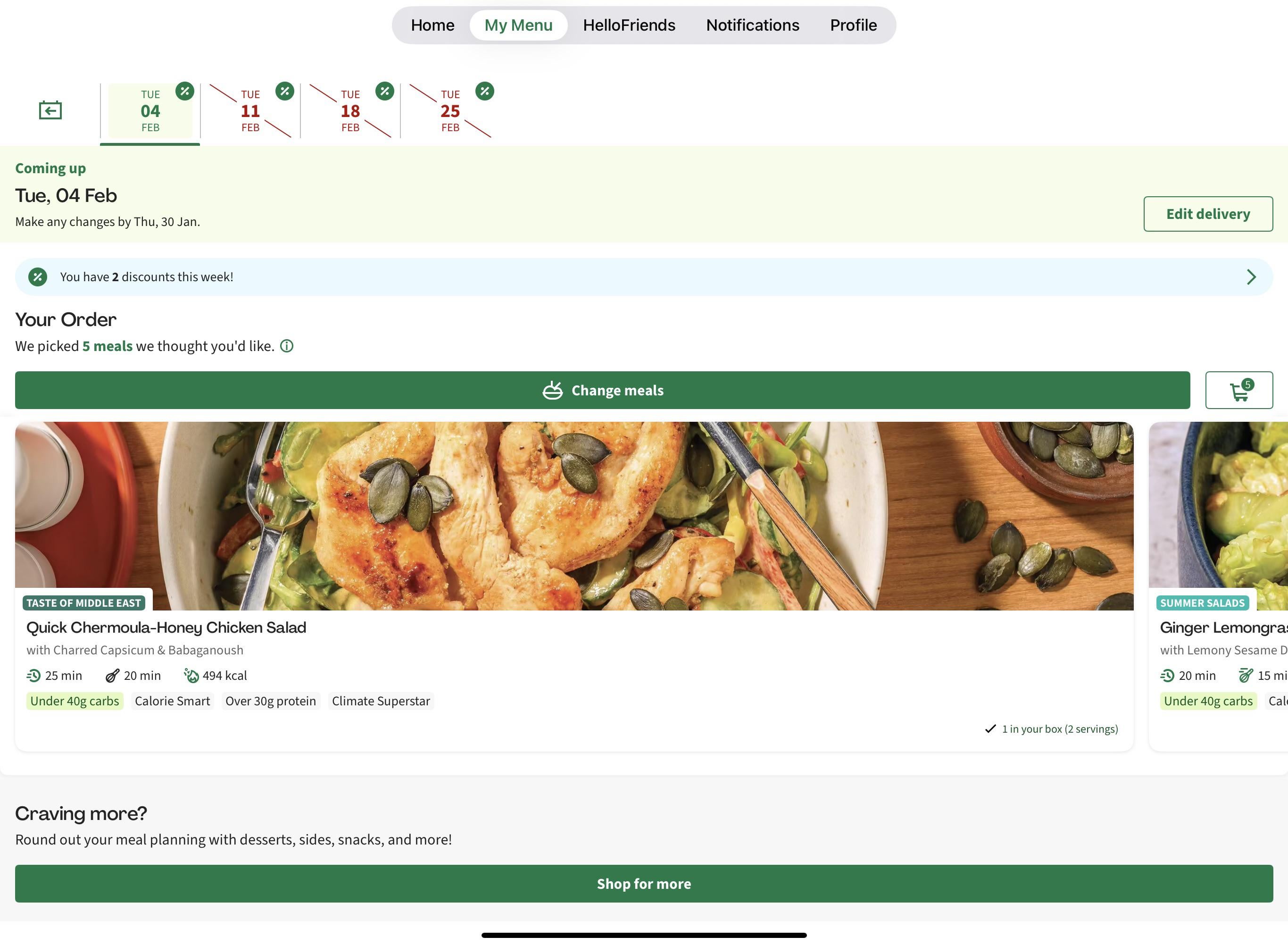
Task: Click info icon next to meals text
Action: coord(287,346)
